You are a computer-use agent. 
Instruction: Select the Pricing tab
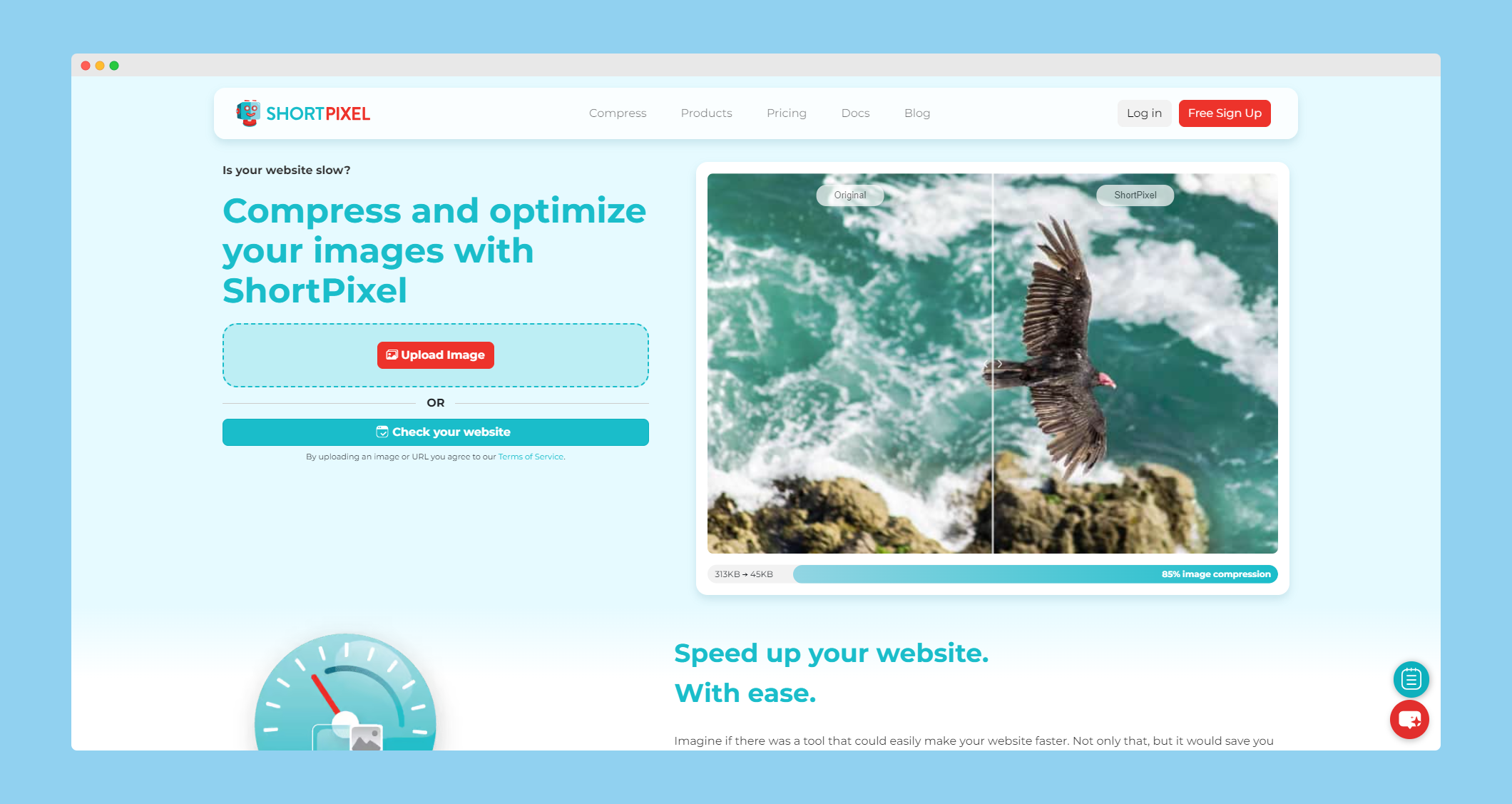[786, 113]
